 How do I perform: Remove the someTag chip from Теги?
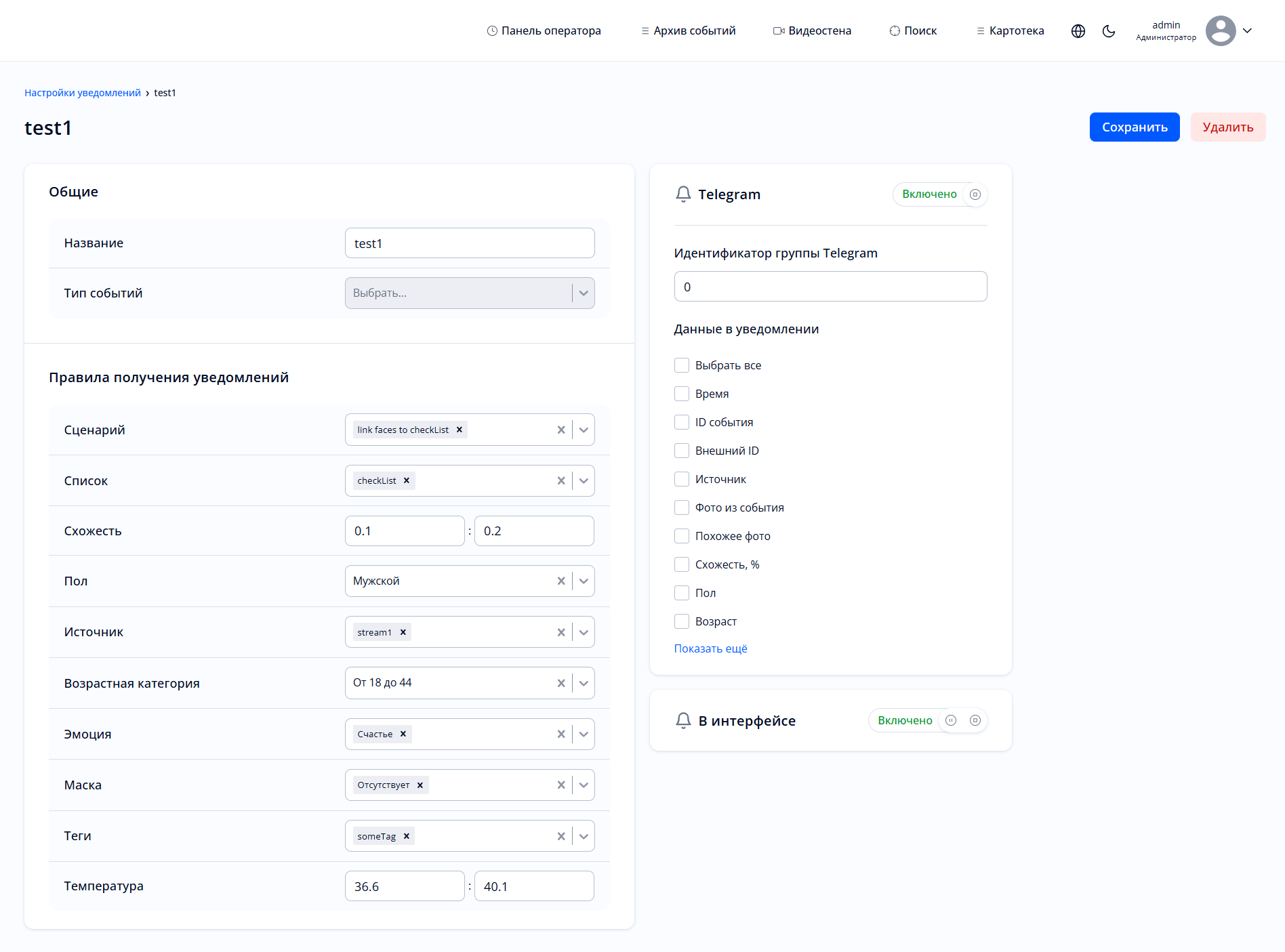(407, 836)
